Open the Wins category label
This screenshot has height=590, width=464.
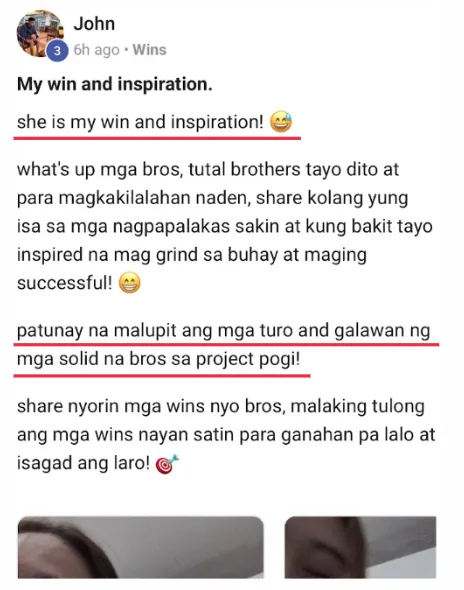149,50
